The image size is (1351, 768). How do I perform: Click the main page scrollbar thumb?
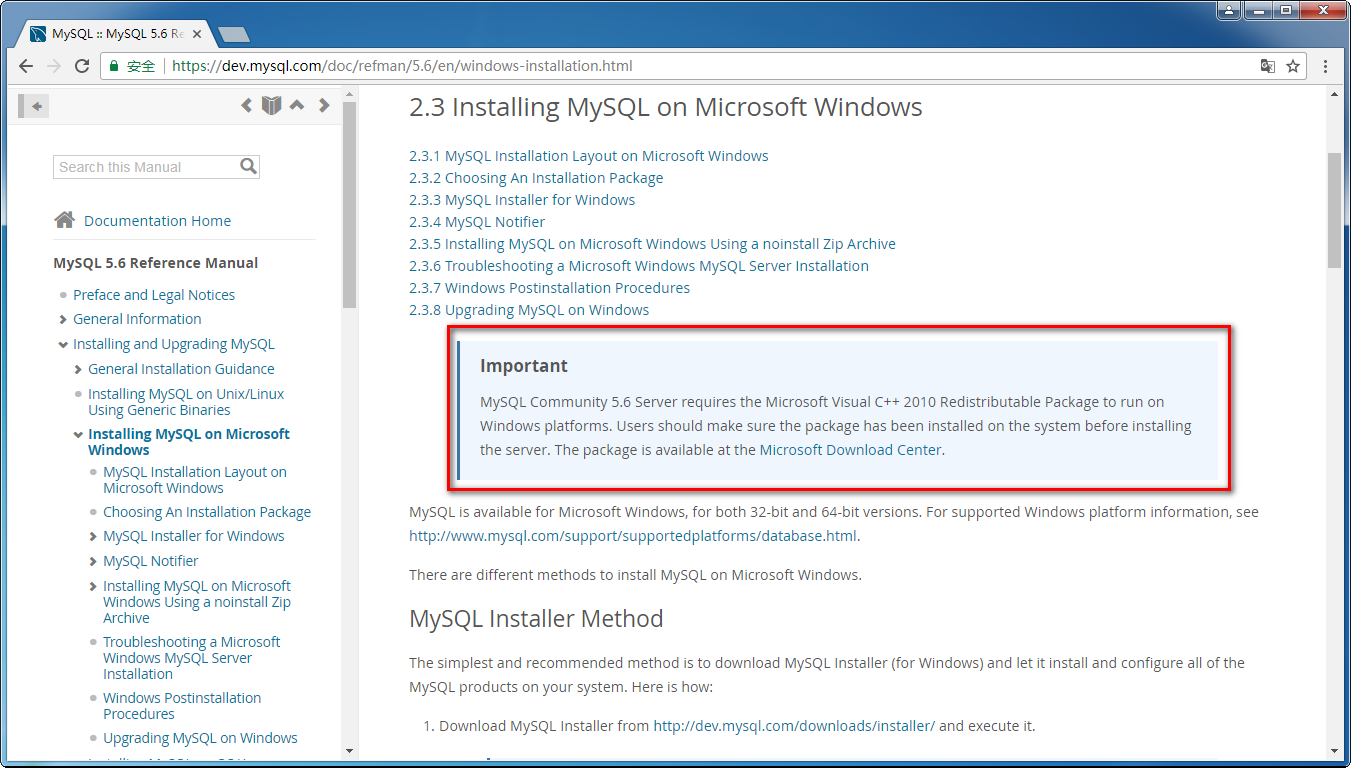[1334, 210]
